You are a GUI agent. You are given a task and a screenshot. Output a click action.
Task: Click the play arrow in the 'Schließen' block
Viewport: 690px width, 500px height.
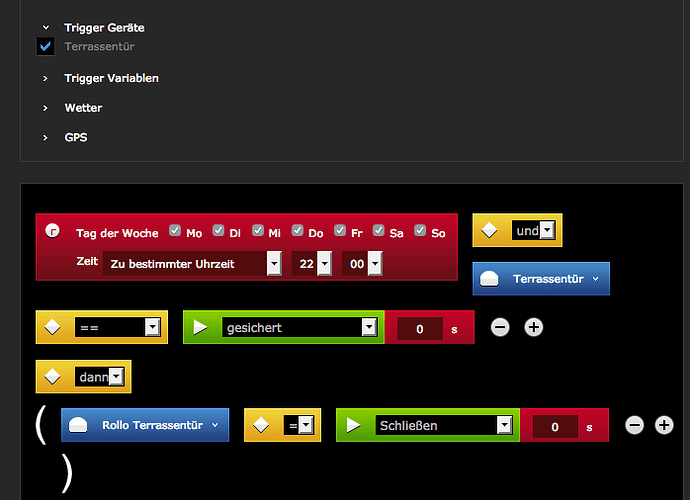(353, 425)
